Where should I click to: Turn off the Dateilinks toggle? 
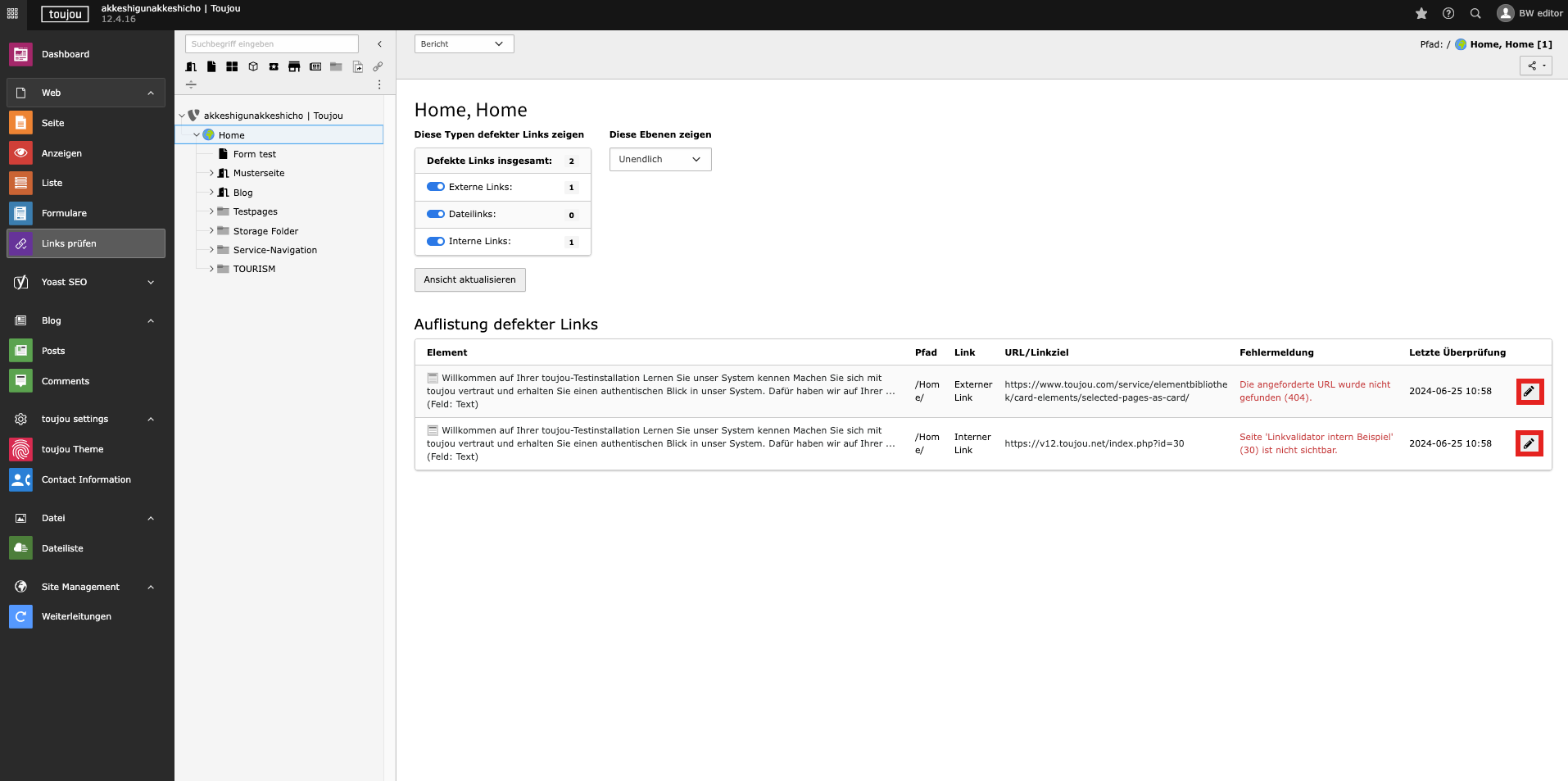436,214
